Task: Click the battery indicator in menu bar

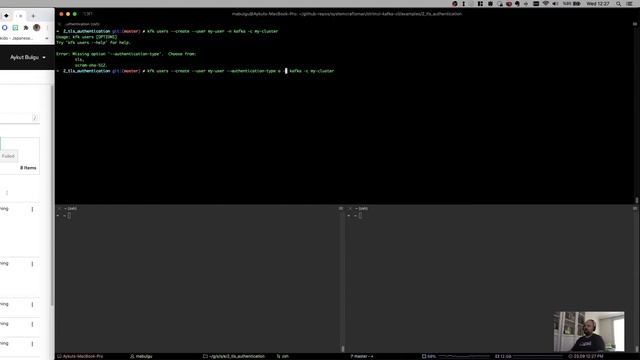Action: 572,4
